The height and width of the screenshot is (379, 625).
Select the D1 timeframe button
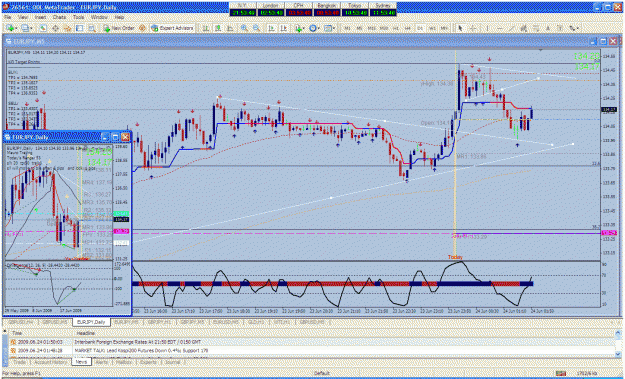point(420,28)
